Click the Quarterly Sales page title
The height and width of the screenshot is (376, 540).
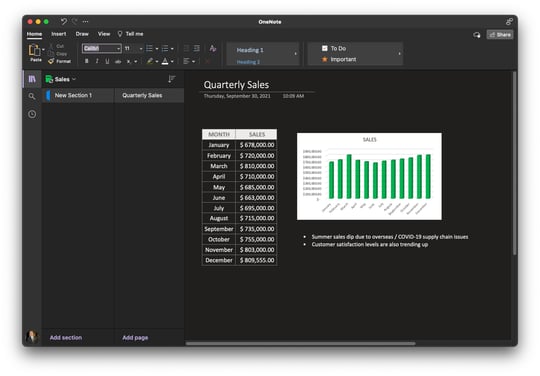click(x=236, y=85)
